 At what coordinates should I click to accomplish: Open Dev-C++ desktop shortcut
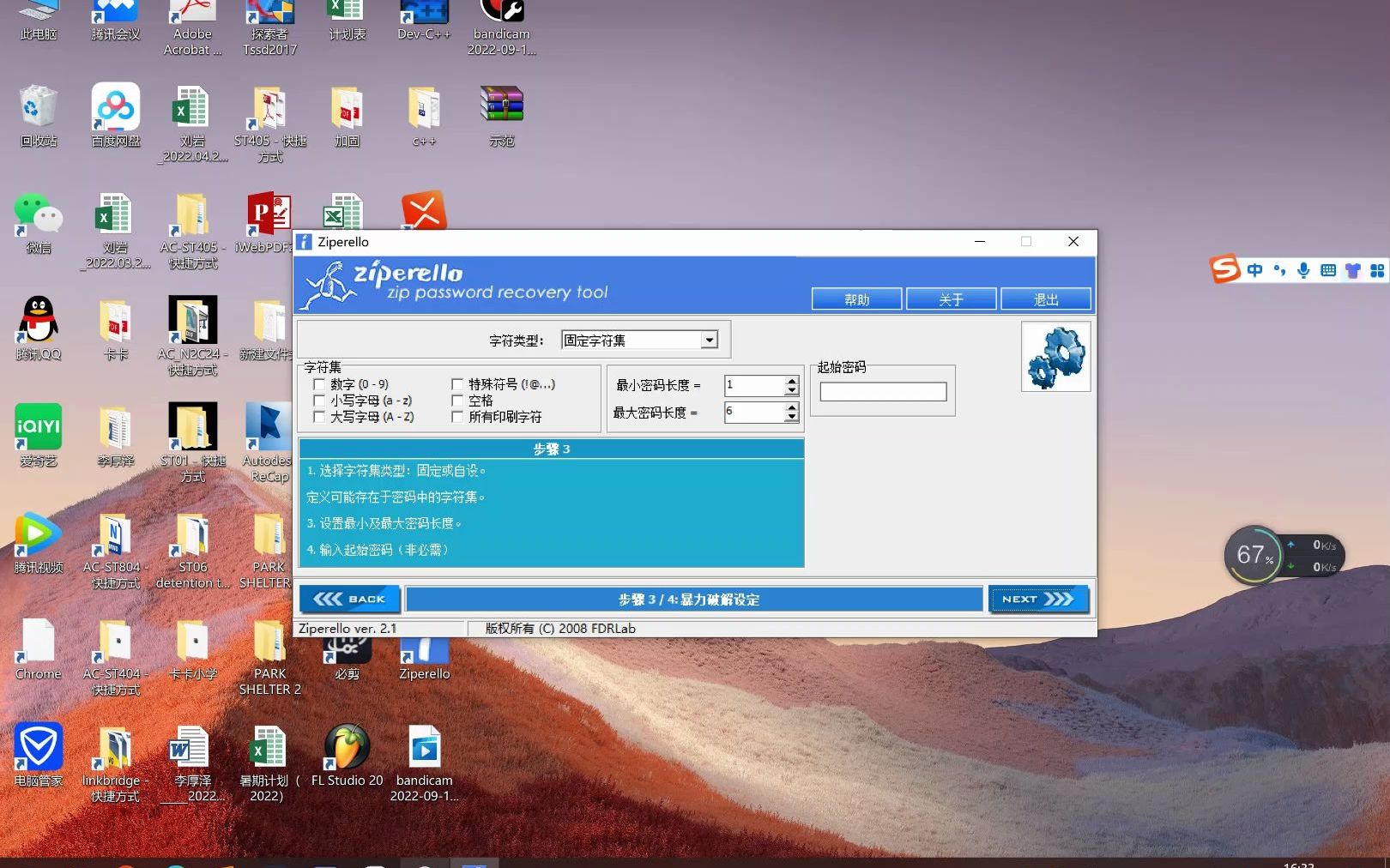click(x=424, y=22)
